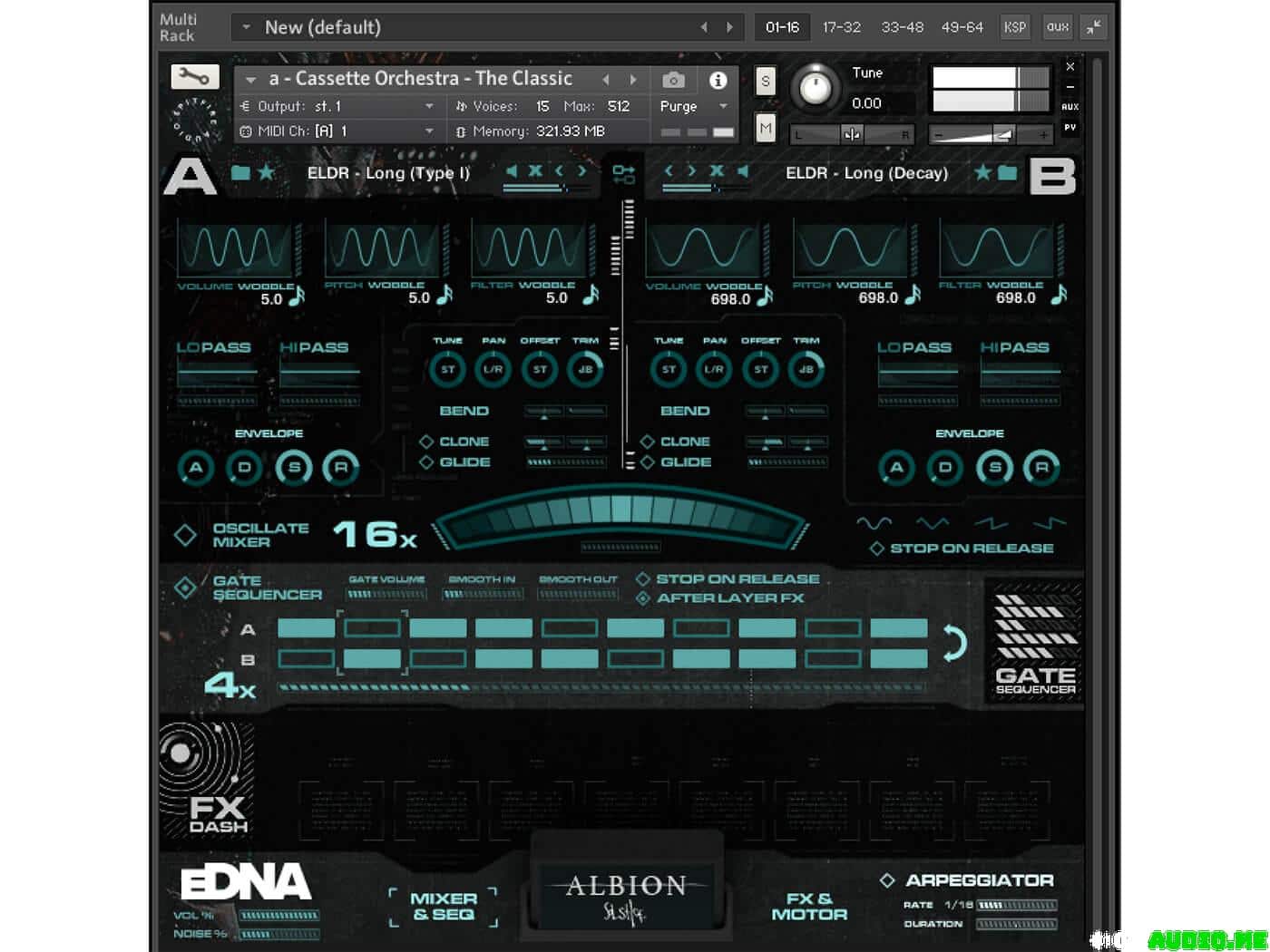Load previous sound in layer A
The width and height of the screenshot is (1270, 952).
pos(559,170)
